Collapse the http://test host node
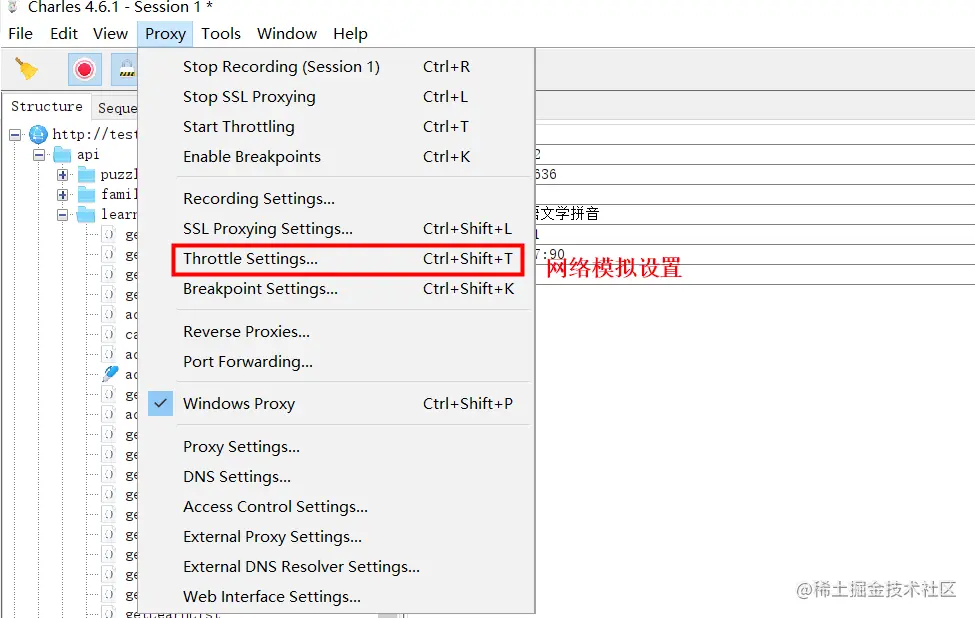The height and width of the screenshot is (618, 975). click(15, 134)
